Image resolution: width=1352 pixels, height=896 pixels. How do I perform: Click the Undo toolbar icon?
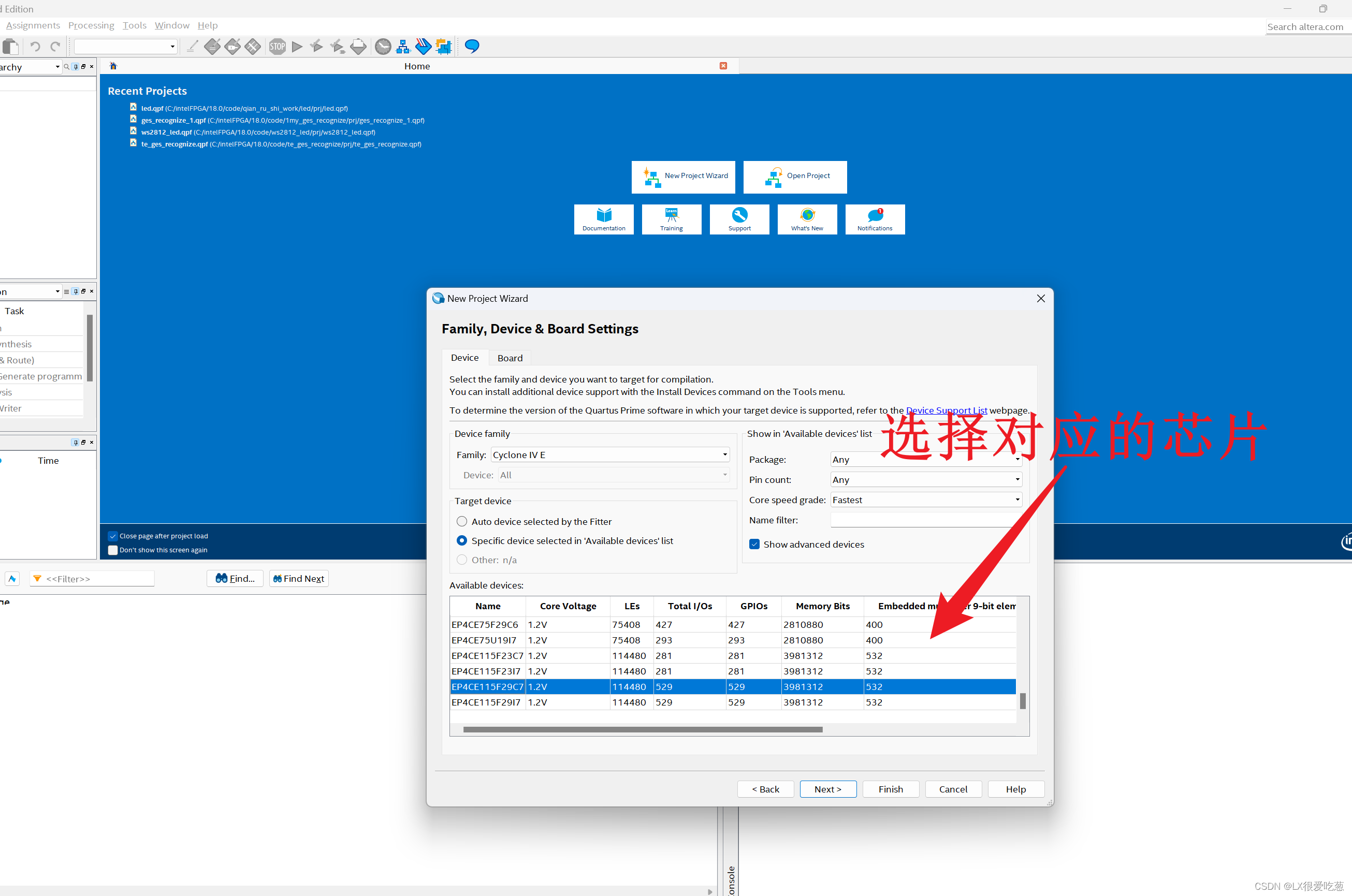pos(35,46)
